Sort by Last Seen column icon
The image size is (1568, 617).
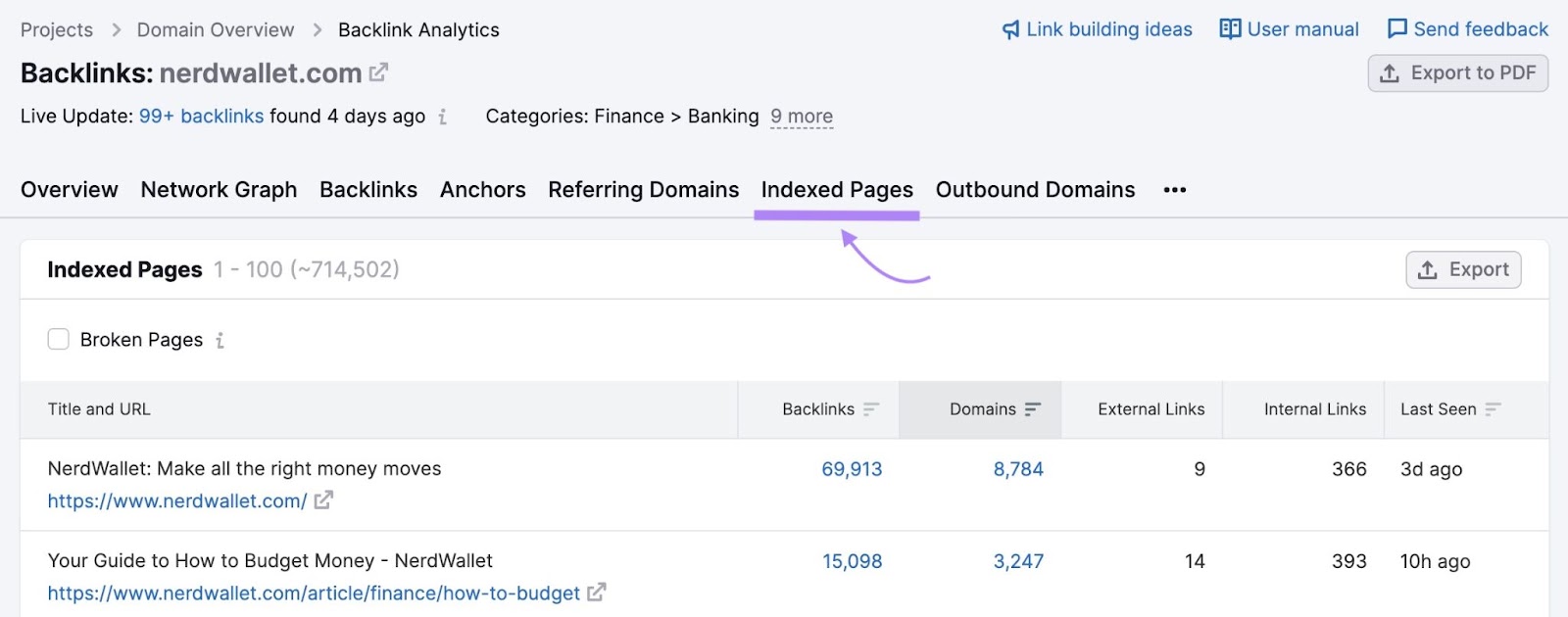[x=1493, y=409]
